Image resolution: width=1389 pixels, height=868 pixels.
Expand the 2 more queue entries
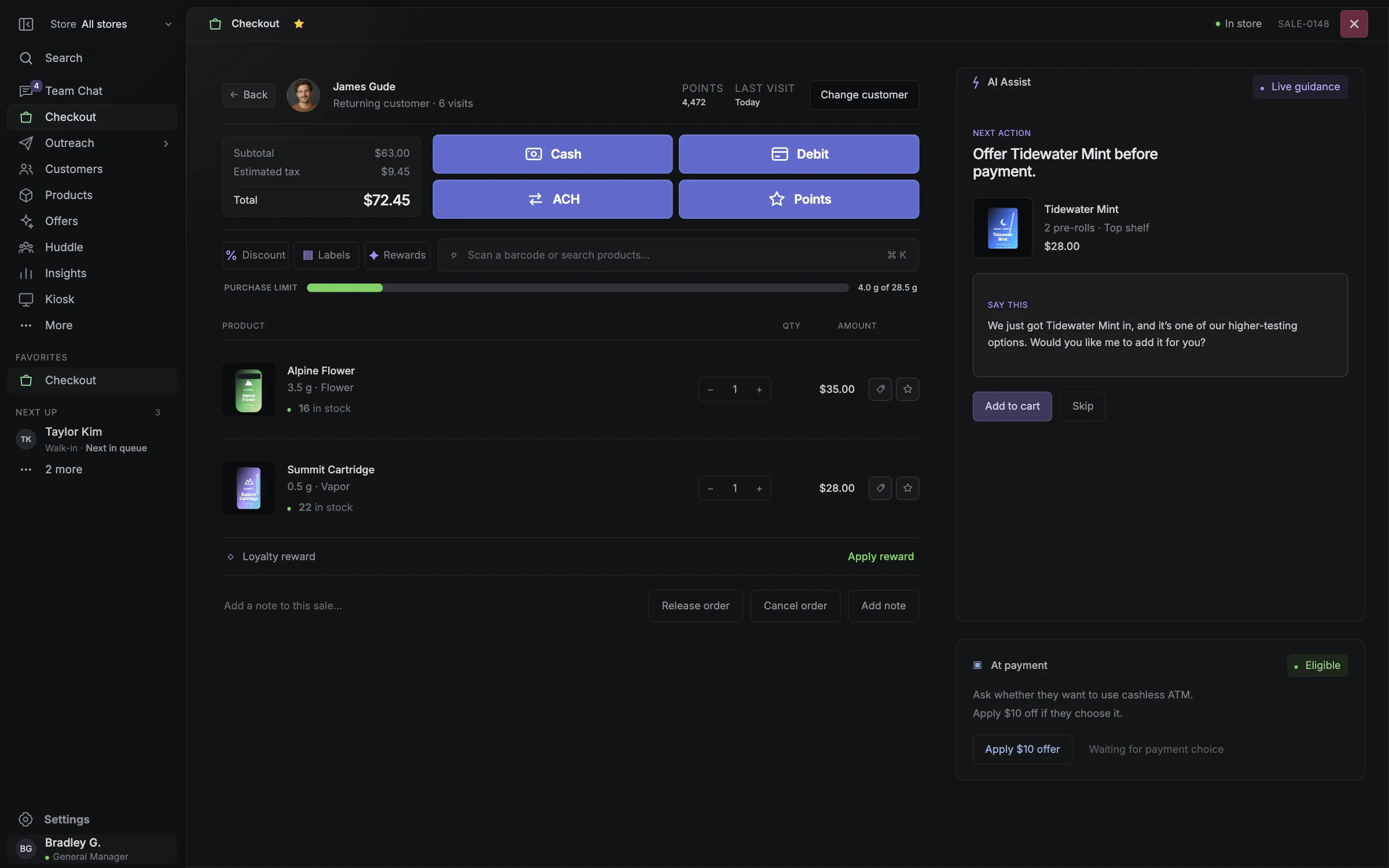coord(93,469)
